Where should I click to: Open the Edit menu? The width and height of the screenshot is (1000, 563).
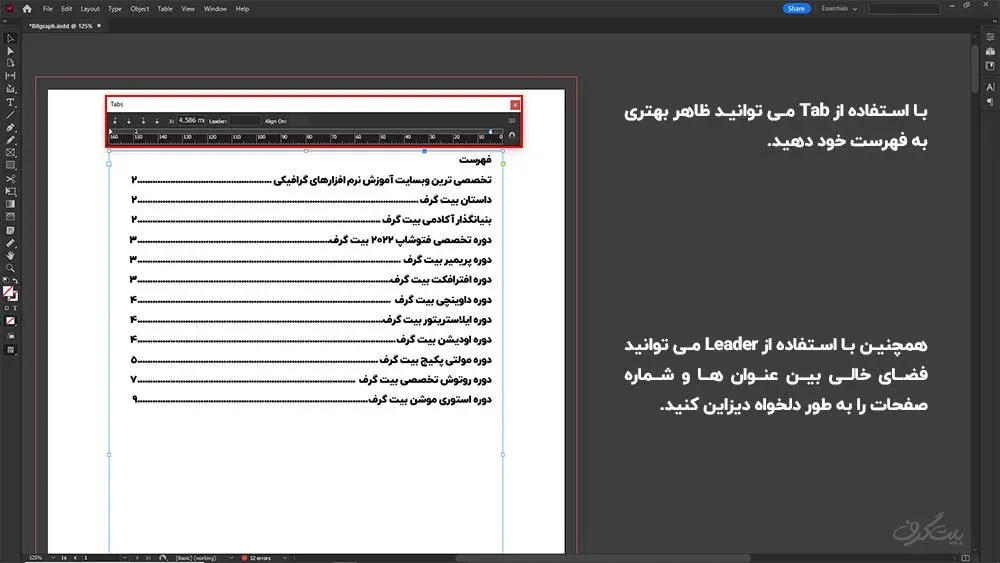[66, 9]
